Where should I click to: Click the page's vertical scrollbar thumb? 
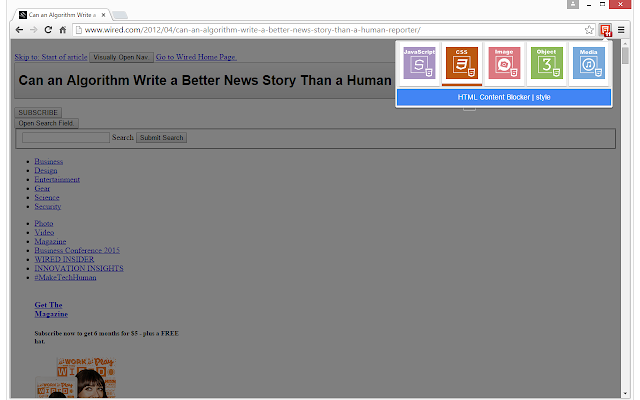pos(625,55)
